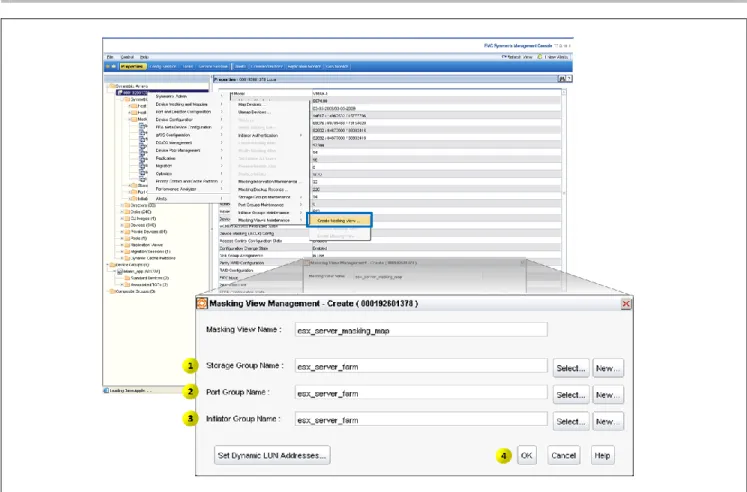
Task: Cancel the Masking View Management dialog
Action: pos(564,455)
